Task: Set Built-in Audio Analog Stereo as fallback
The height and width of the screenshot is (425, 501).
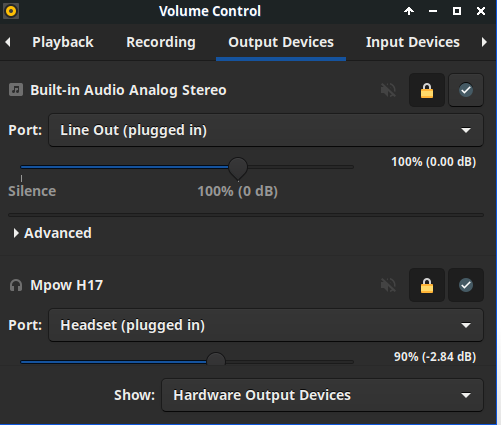Action: click(466, 90)
